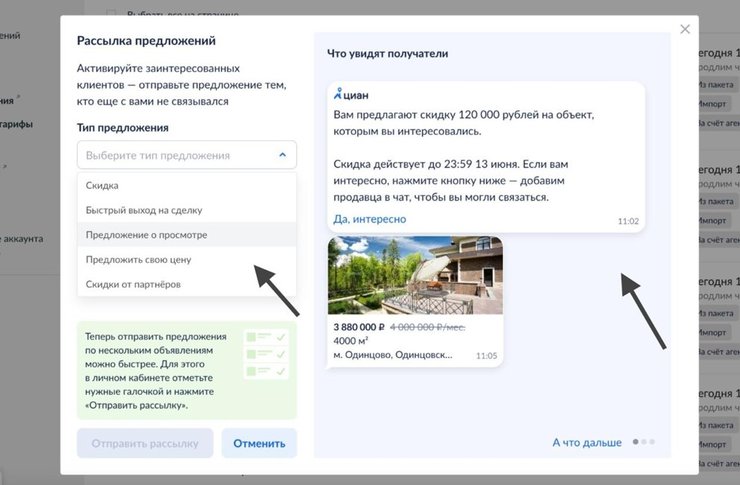Click price text 3 880 000 ₽

pos(359,327)
